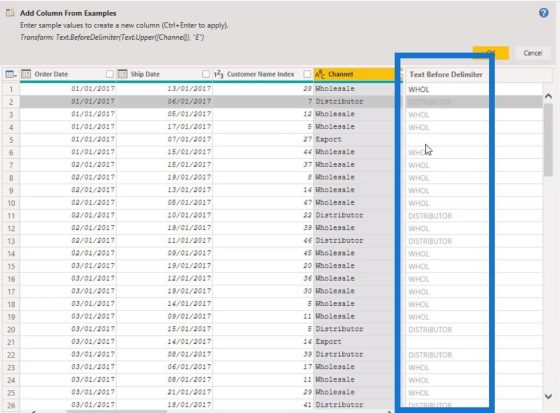Select row number 2 header

[11, 102]
